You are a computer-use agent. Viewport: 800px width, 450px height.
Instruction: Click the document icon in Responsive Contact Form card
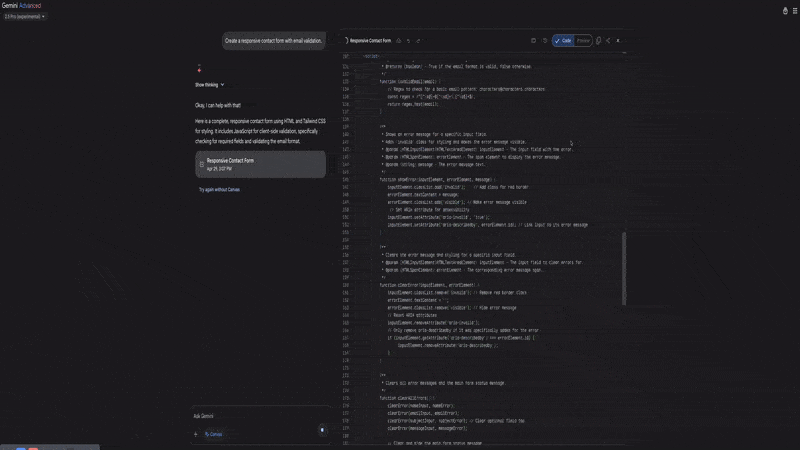202,164
